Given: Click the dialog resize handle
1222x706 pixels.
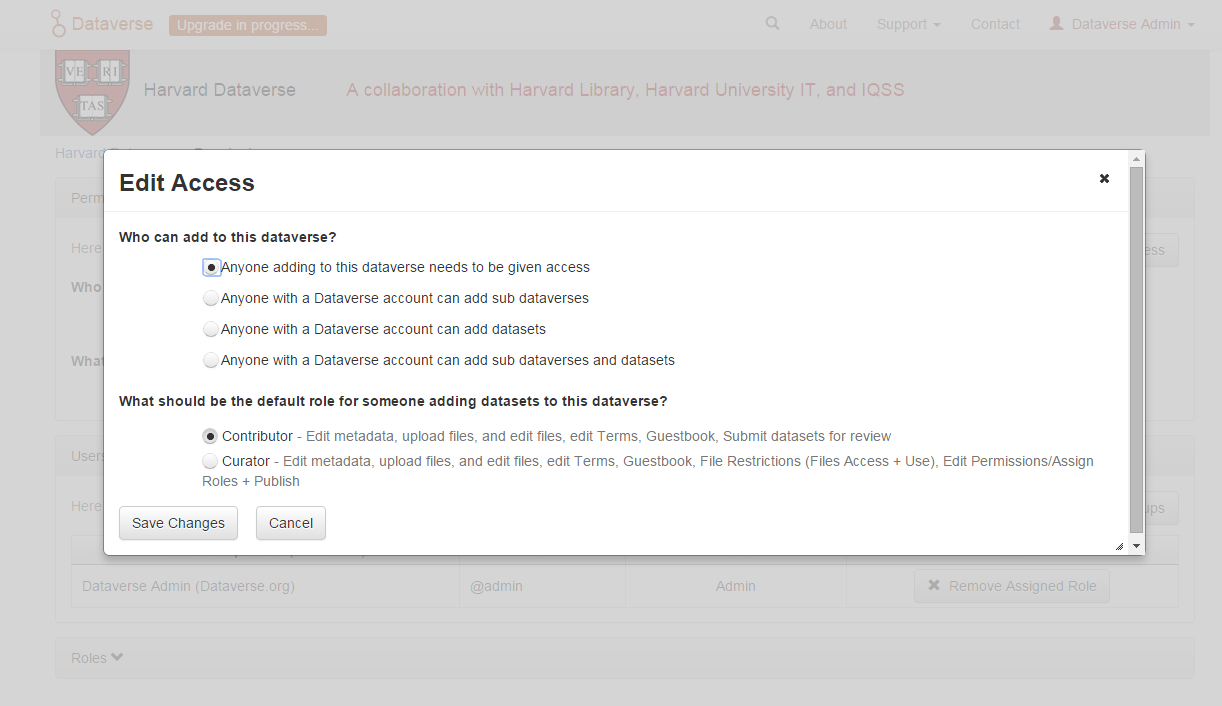Looking at the screenshot, I should (x=1119, y=546).
